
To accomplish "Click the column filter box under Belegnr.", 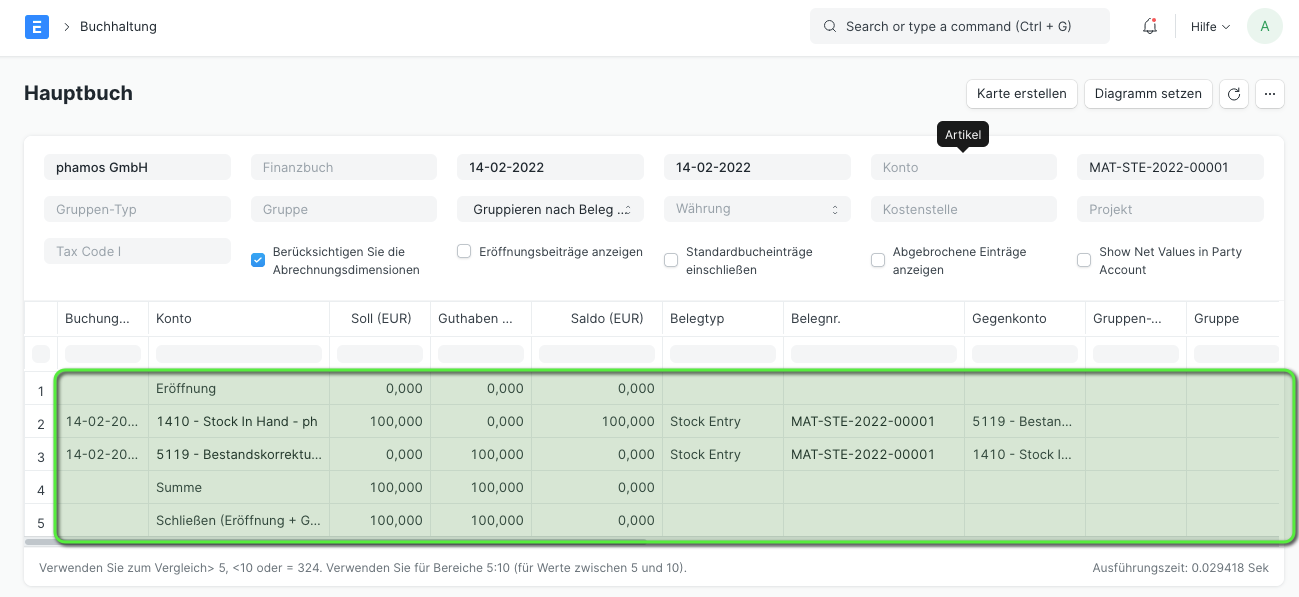I will click(x=874, y=354).
